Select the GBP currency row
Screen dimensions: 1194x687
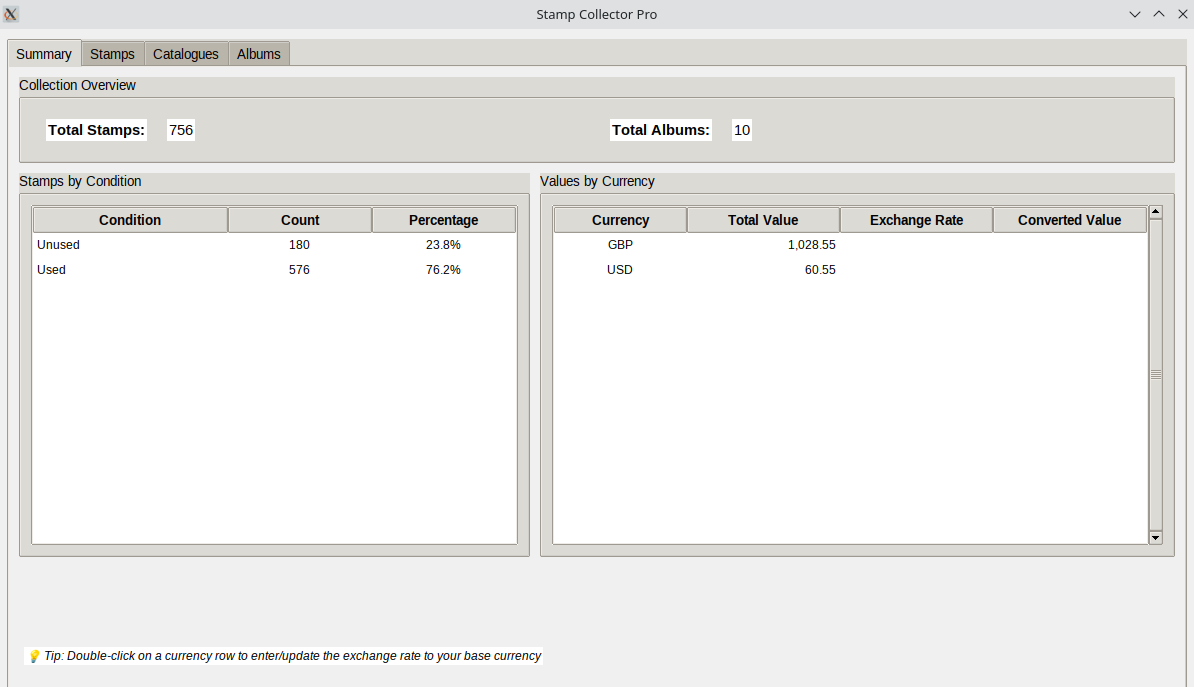(x=620, y=245)
